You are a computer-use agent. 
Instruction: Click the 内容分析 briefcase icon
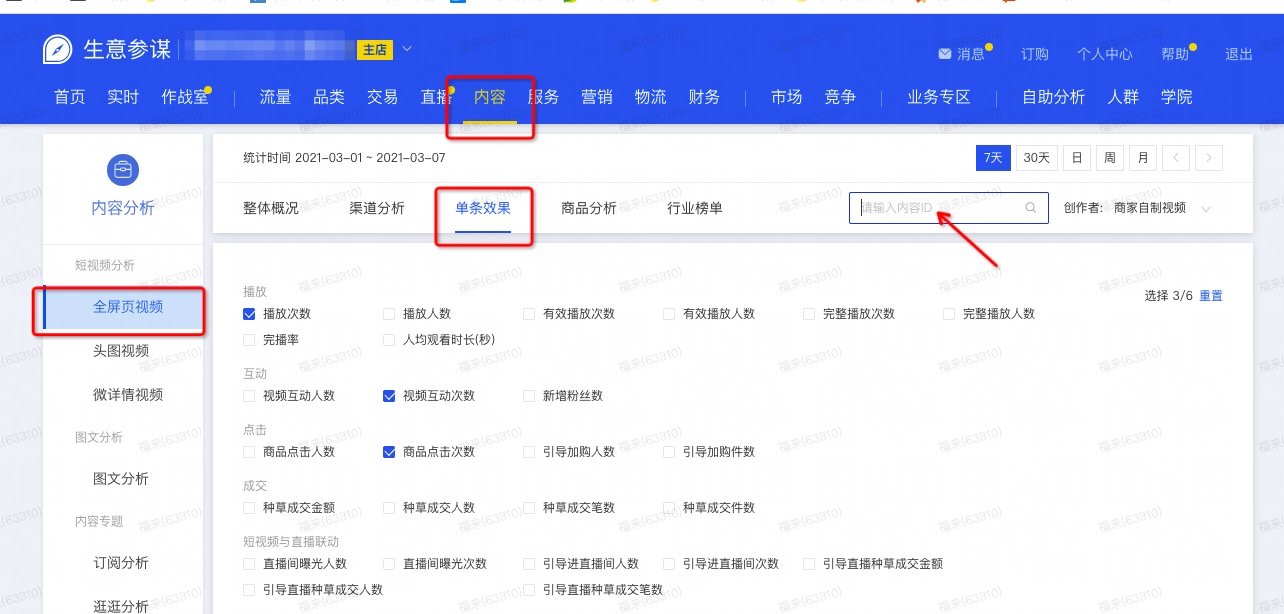123,169
